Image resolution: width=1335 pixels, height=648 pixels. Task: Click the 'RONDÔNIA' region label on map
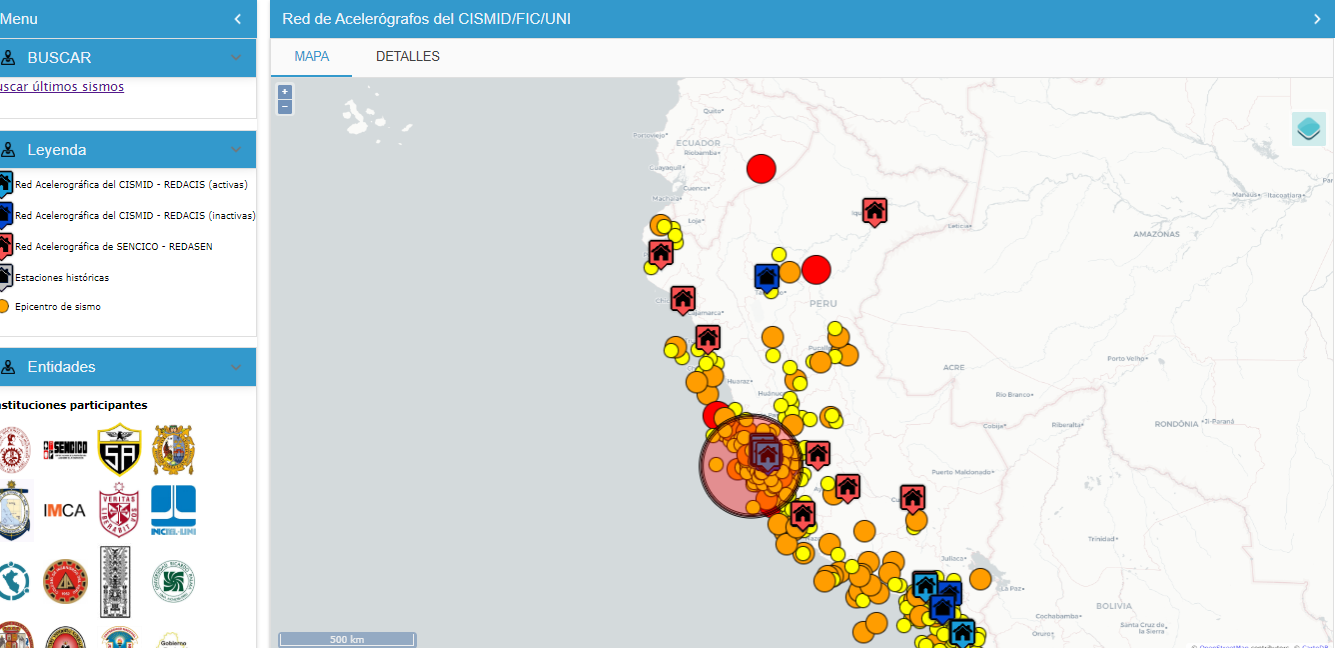click(x=1176, y=424)
